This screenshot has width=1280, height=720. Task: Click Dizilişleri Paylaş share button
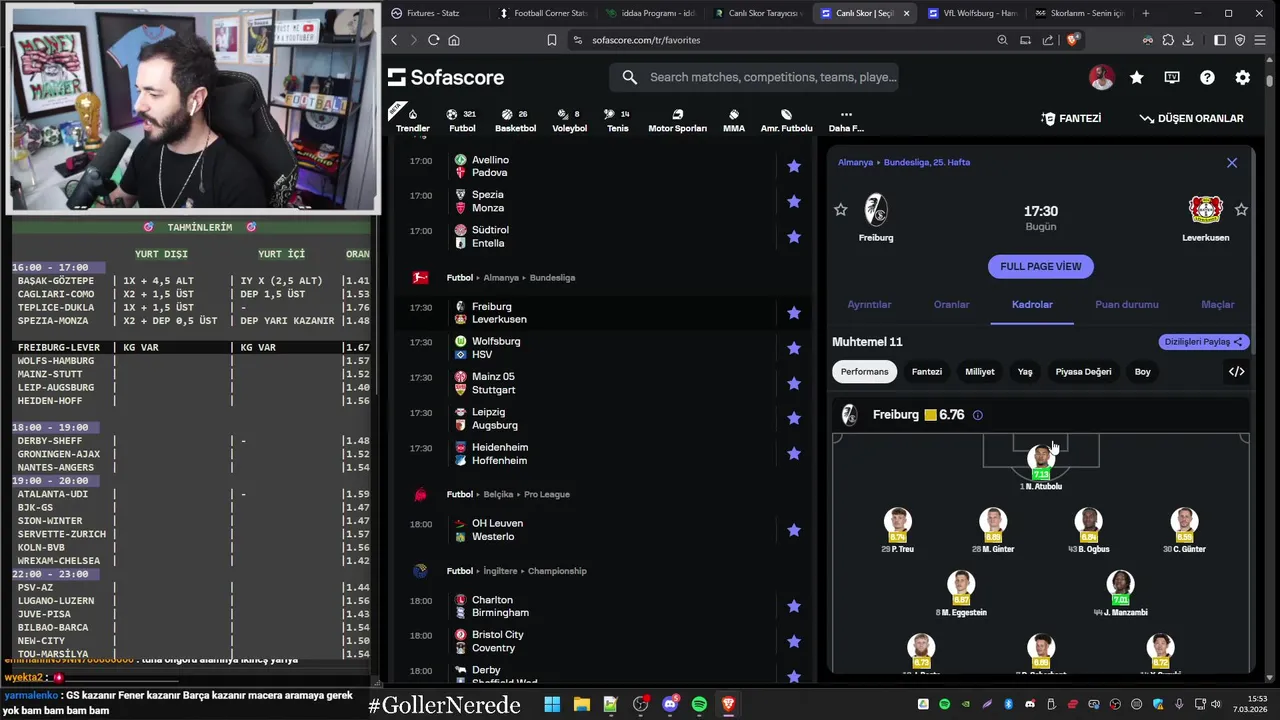[x=1204, y=341]
